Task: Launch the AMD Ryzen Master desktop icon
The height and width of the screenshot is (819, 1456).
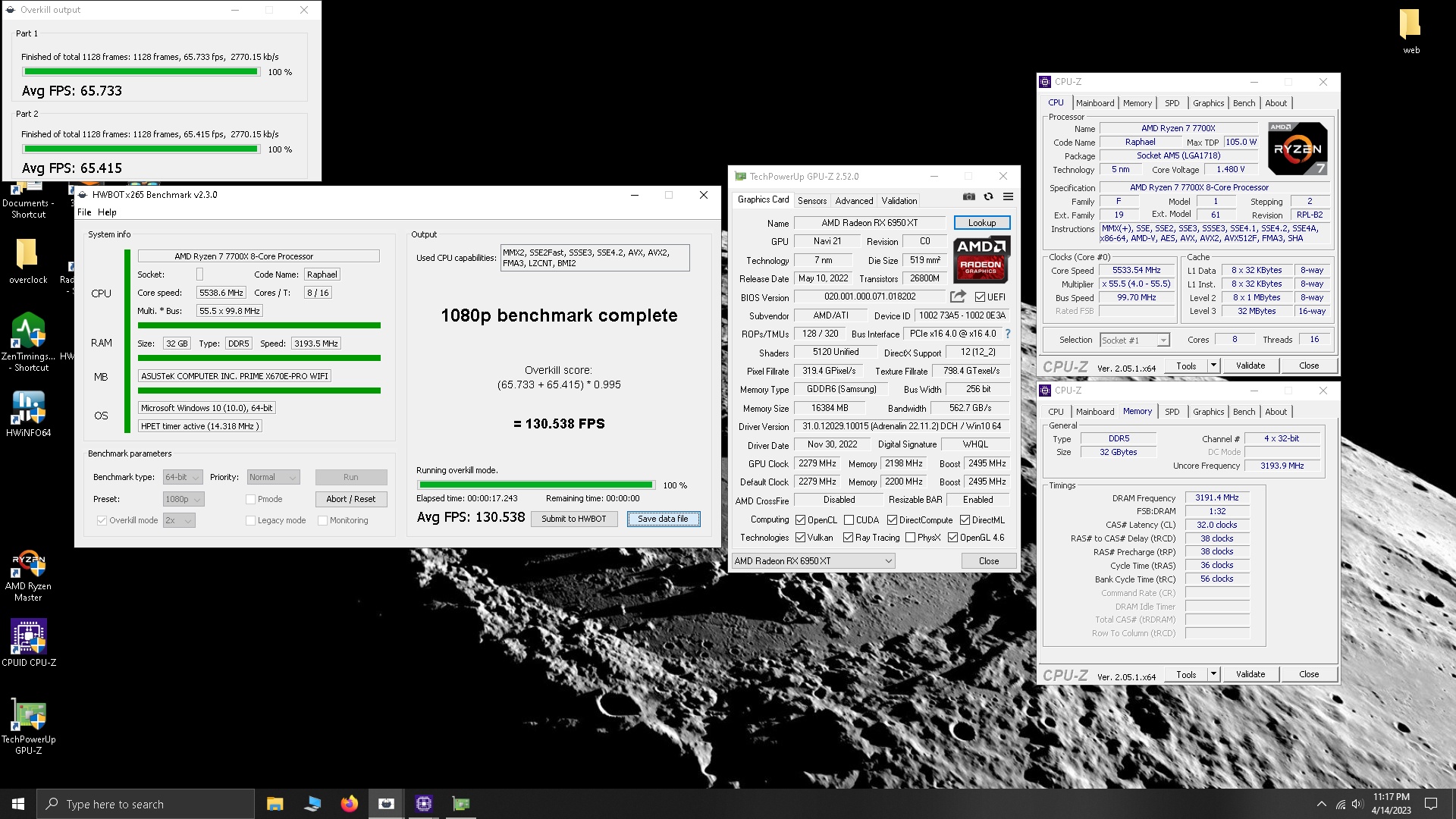Action: click(x=28, y=576)
